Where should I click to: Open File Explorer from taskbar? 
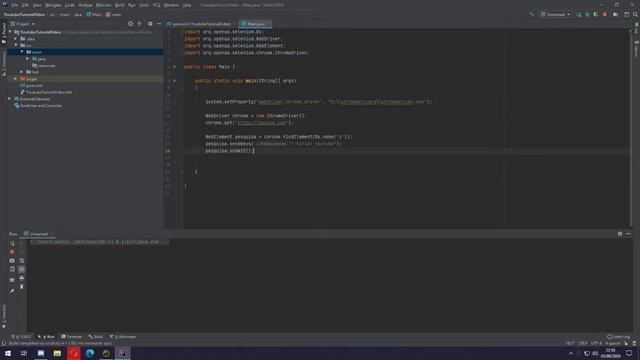[x=57, y=353]
